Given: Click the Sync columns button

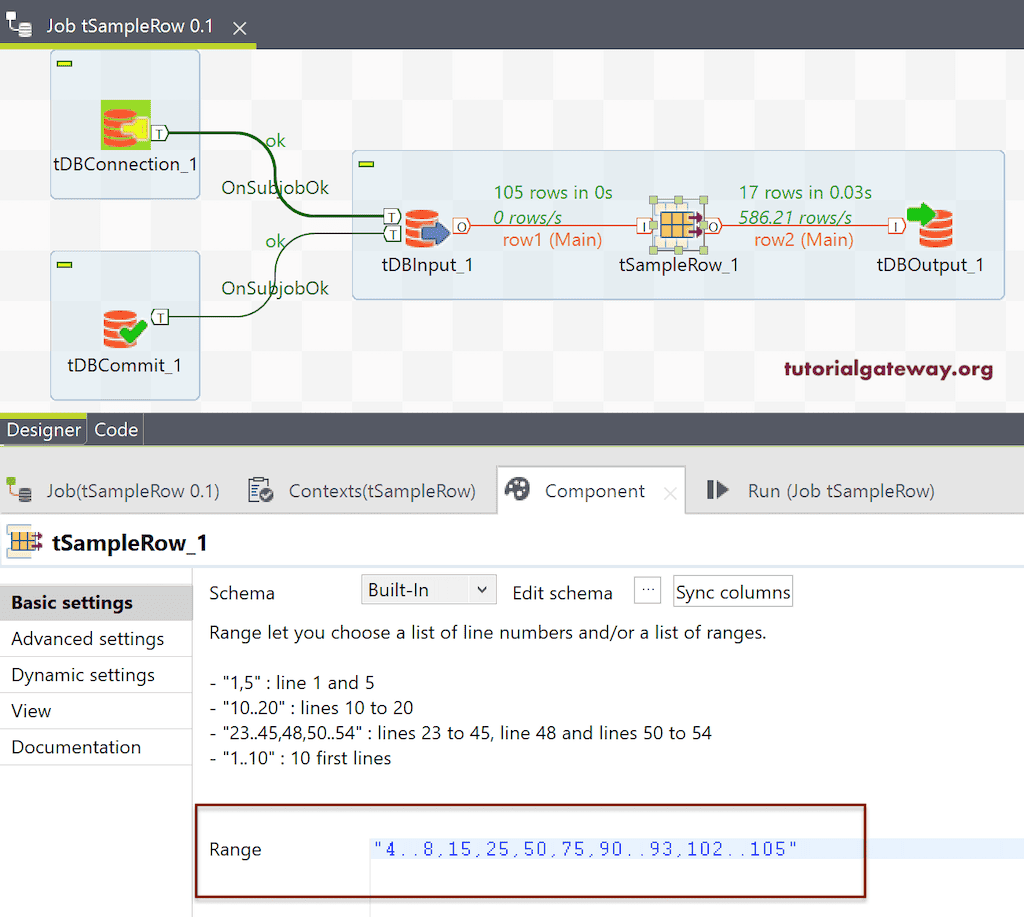Looking at the screenshot, I should [732, 591].
